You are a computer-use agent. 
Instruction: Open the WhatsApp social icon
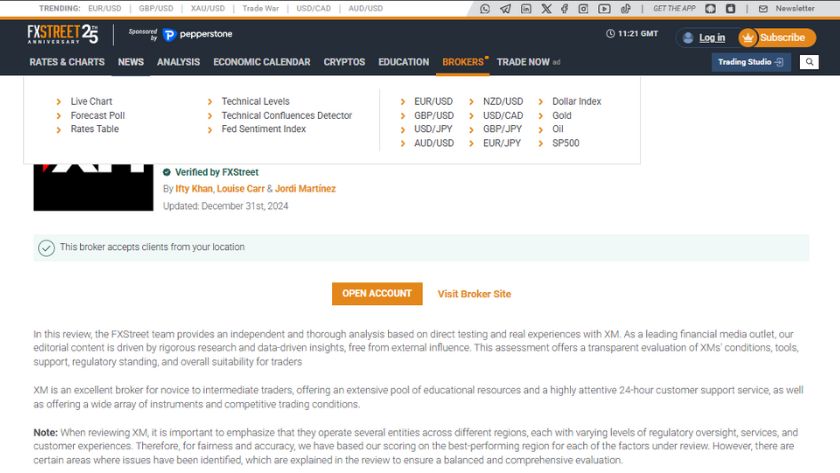[x=485, y=9]
